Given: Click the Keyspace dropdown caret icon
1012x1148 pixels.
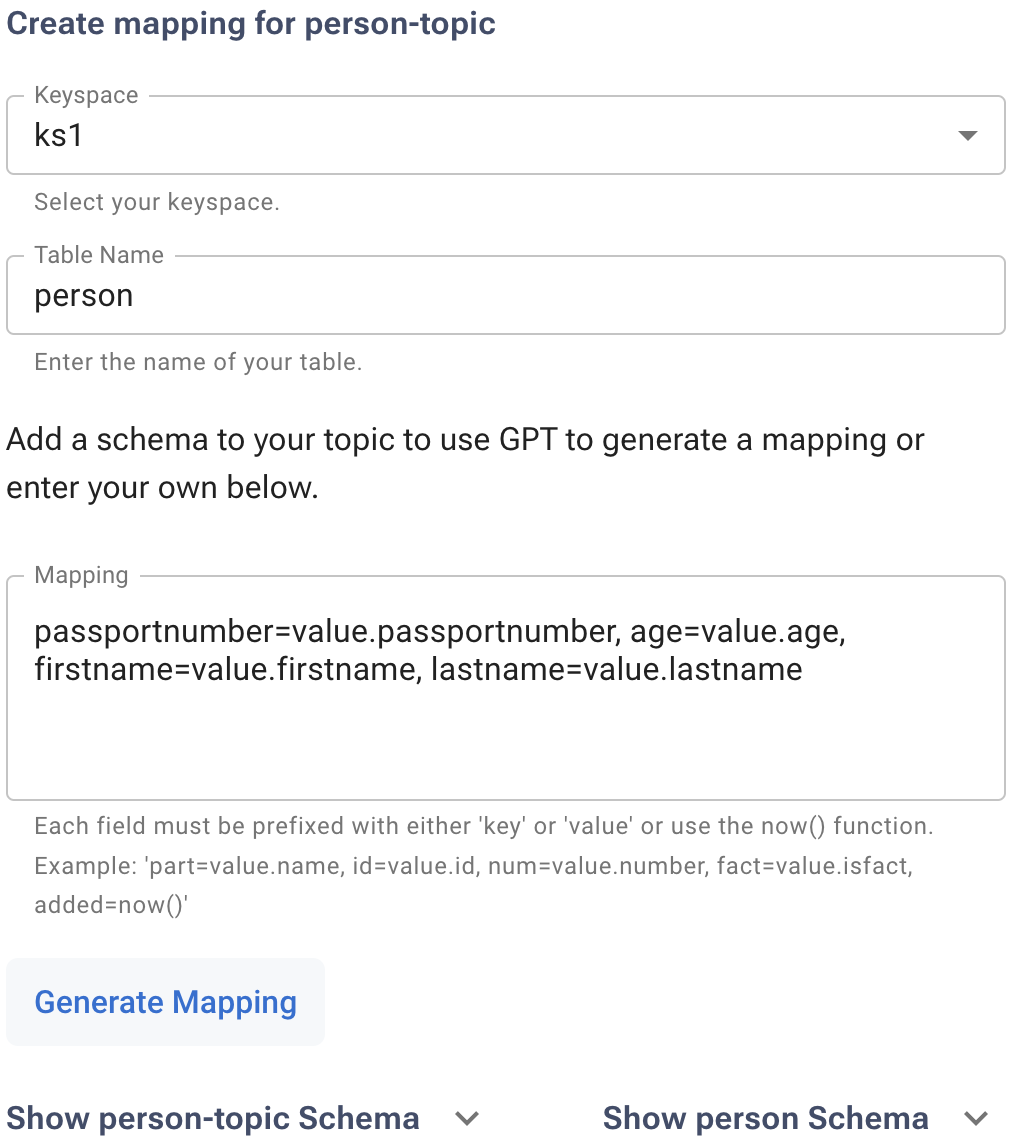Looking at the screenshot, I should pyautogui.click(x=966, y=135).
